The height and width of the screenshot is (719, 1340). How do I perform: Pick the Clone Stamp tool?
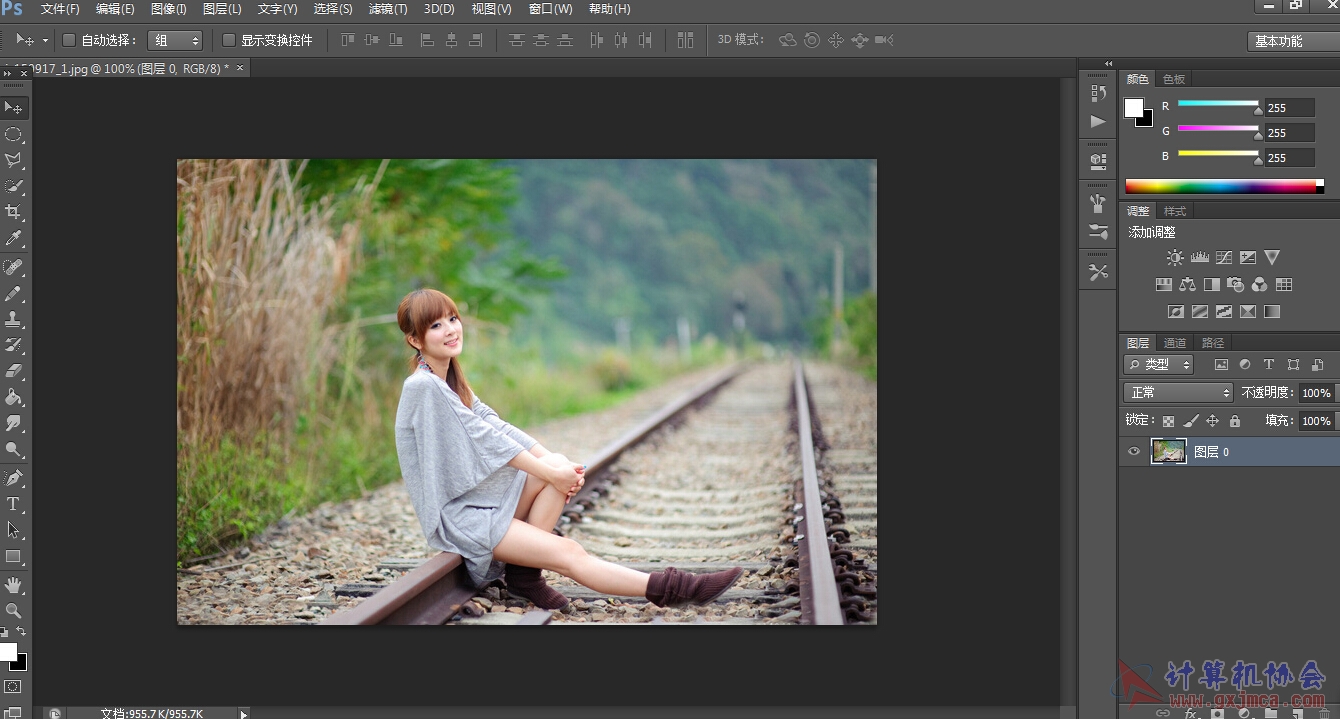point(14,319)
